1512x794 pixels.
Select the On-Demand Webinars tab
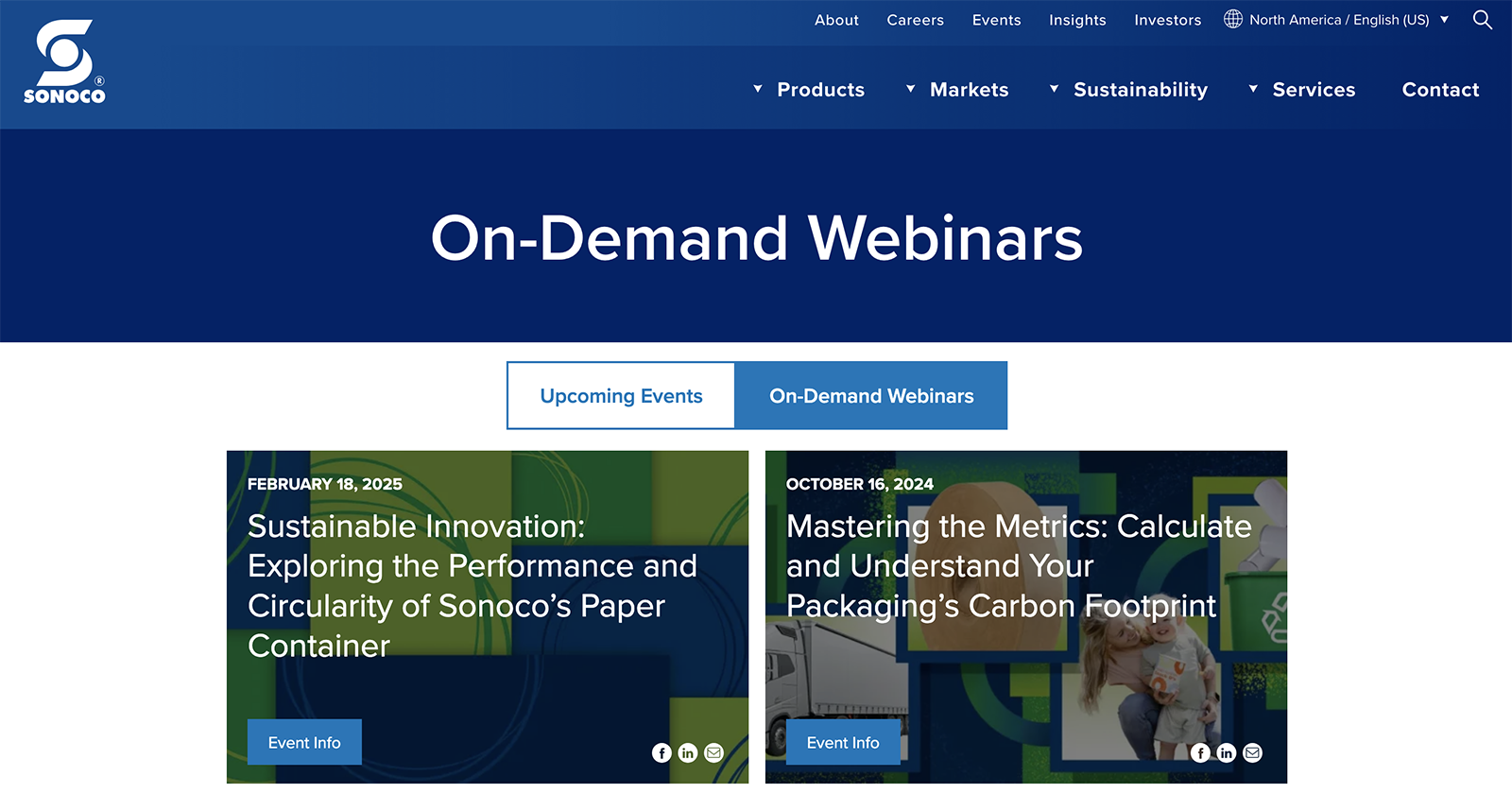[871, 395]
